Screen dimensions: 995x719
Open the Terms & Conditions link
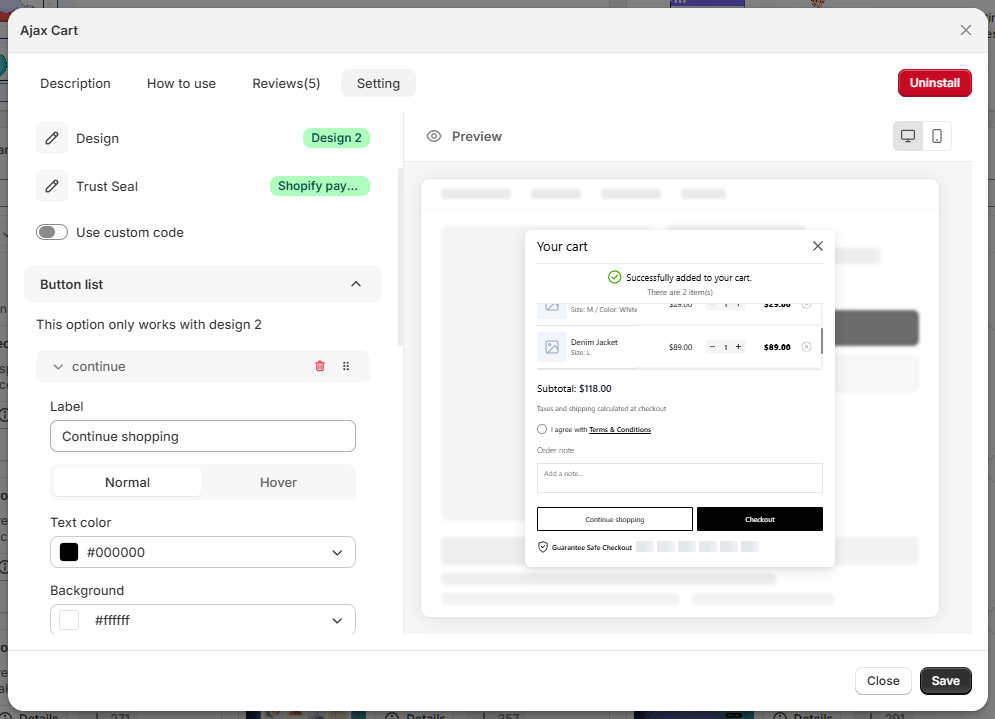tap(620, 430)
